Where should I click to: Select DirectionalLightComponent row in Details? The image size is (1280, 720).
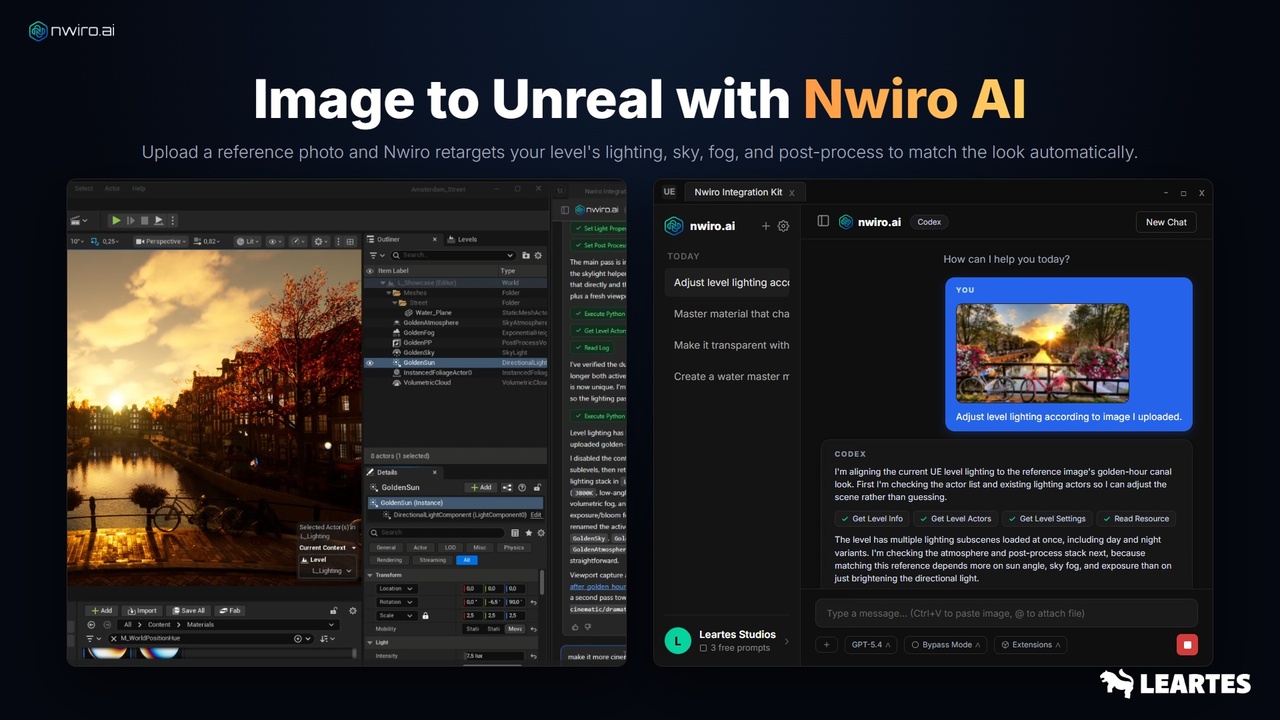pyautogui.click(x=455, y=514)
